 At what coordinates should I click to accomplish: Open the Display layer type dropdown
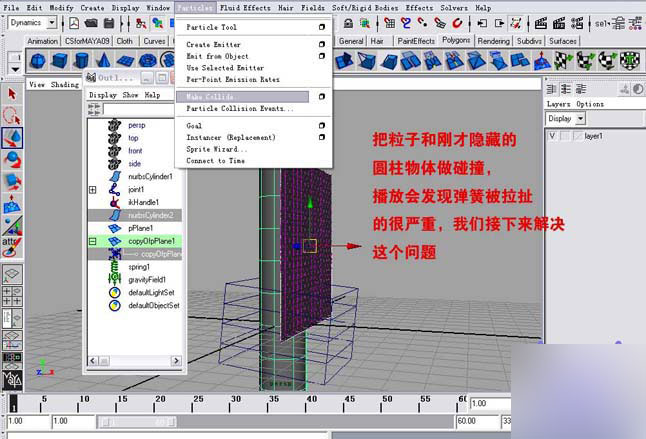(x=580, y=119)
